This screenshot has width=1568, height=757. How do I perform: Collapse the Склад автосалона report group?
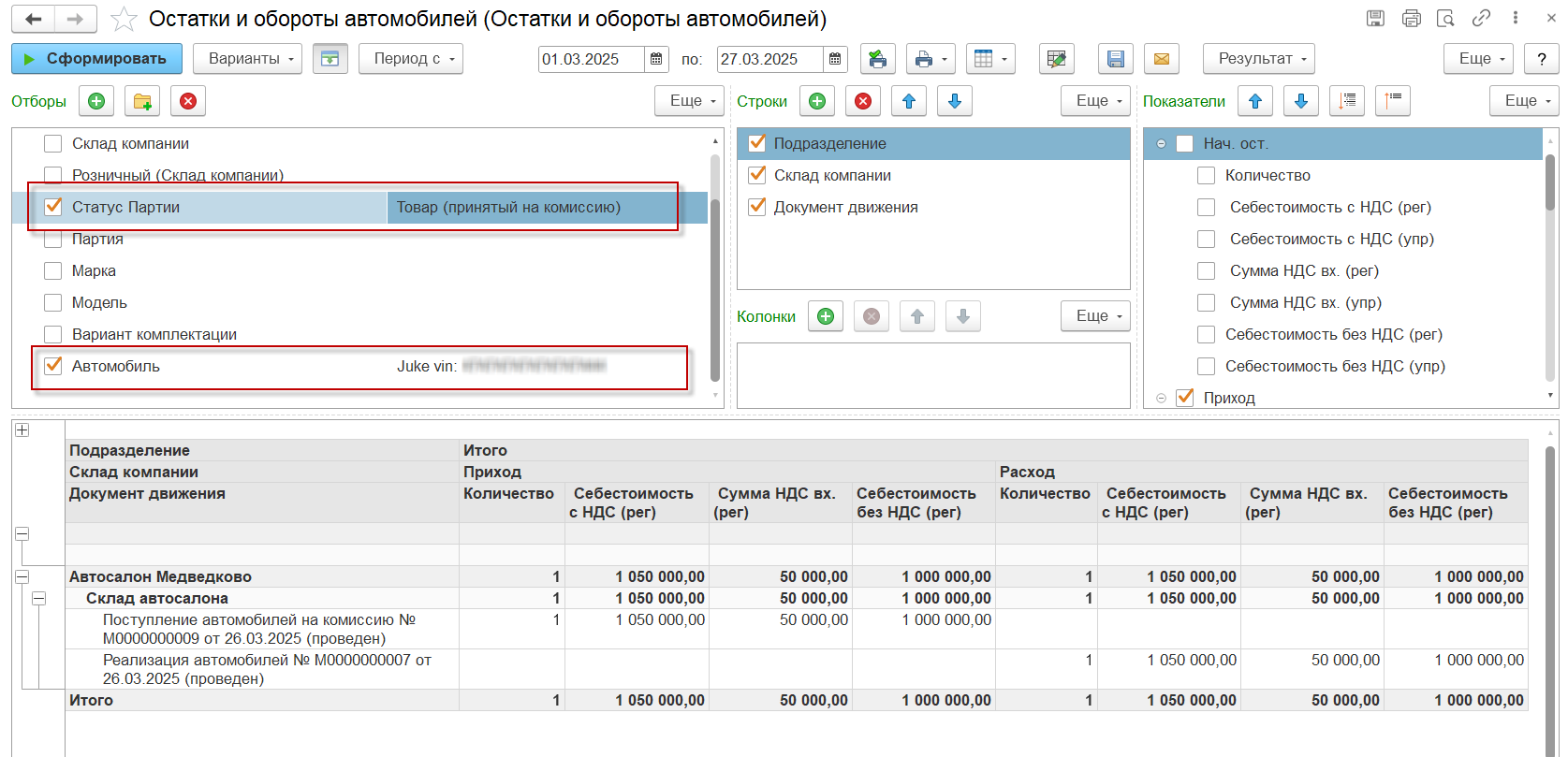[x=39, y=599]
